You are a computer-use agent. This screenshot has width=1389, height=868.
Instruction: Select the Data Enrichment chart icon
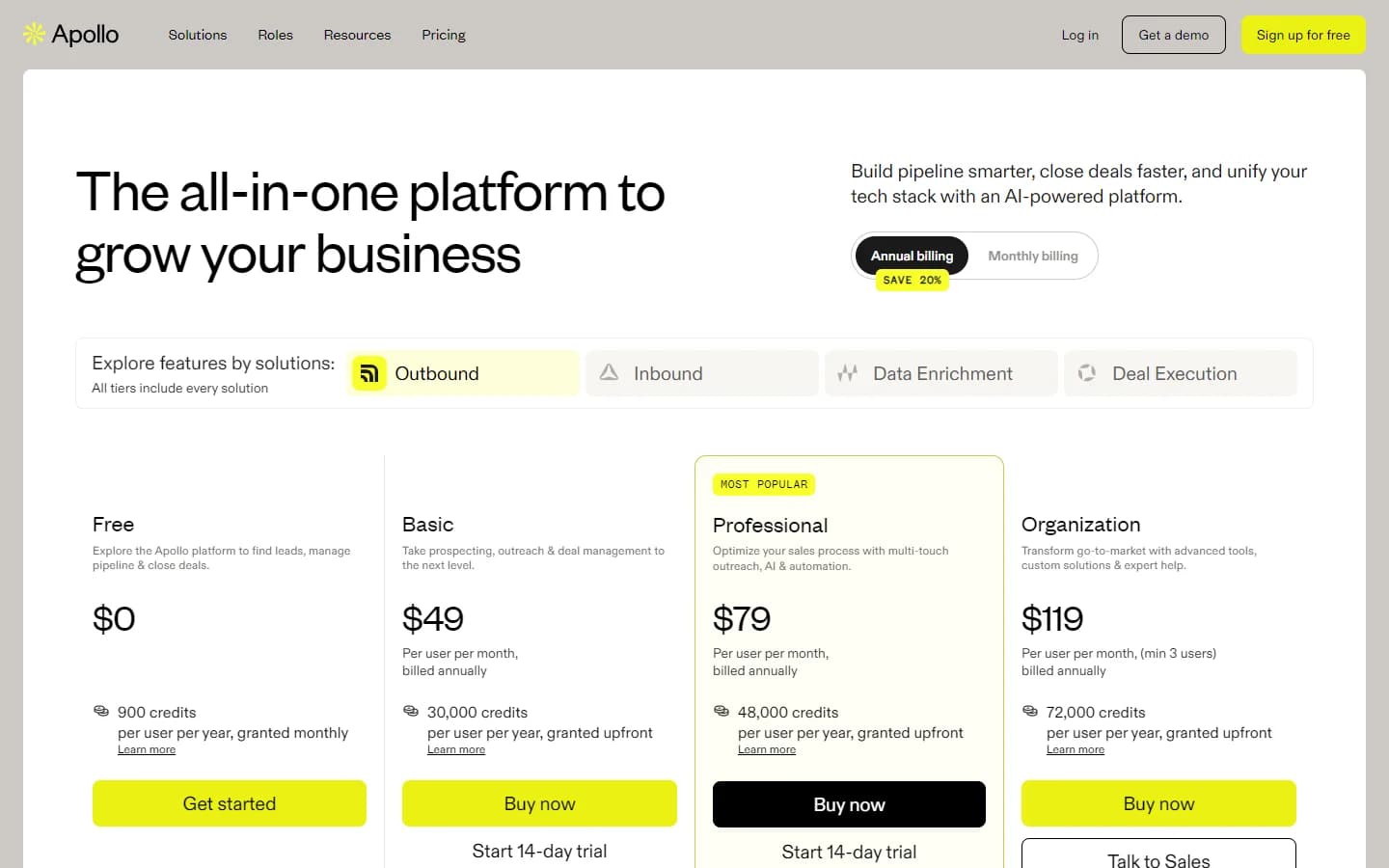click(847, 372)
